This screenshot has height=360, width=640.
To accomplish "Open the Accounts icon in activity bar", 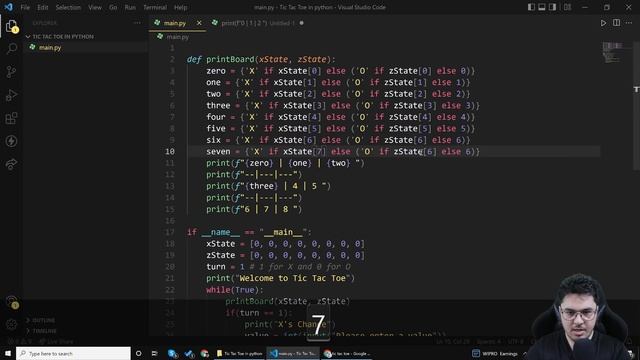I will (x=12, y=302).
